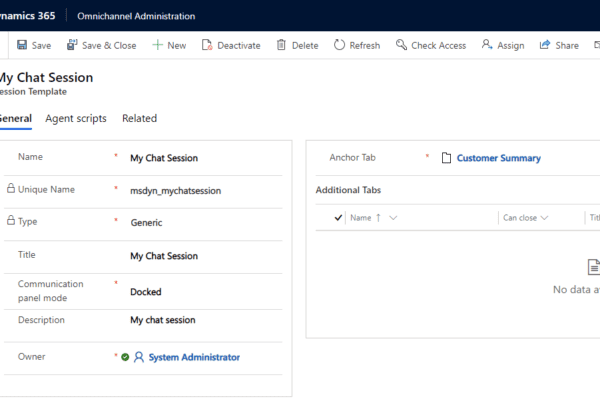Screen dimensions: 600x403
Task: Click the New plus icon
Action: 158,45
